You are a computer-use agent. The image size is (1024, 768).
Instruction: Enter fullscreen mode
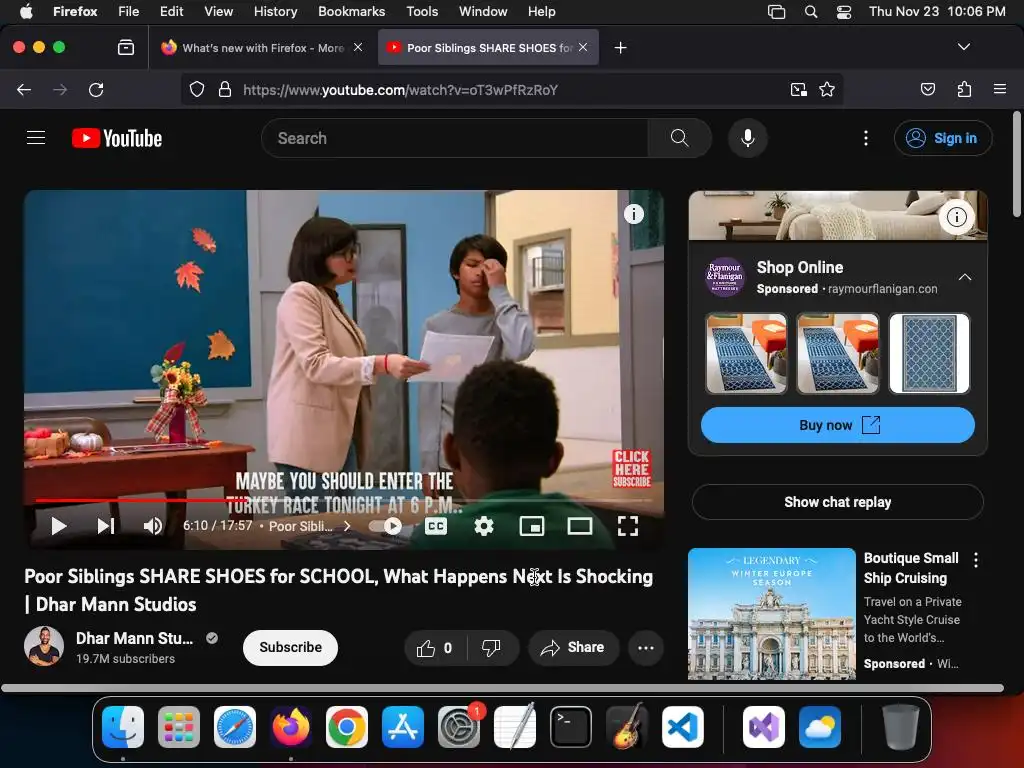[628, 526]
